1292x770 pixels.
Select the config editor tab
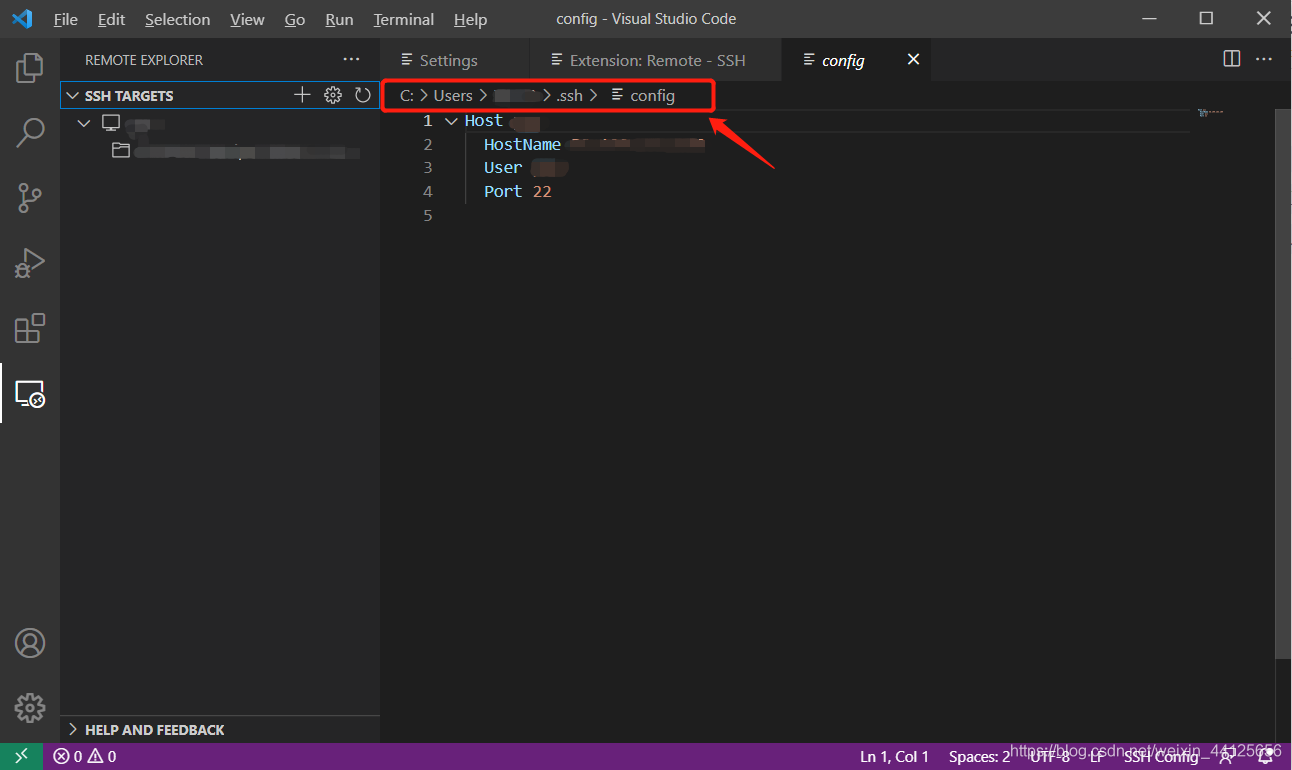click(855, 60)
